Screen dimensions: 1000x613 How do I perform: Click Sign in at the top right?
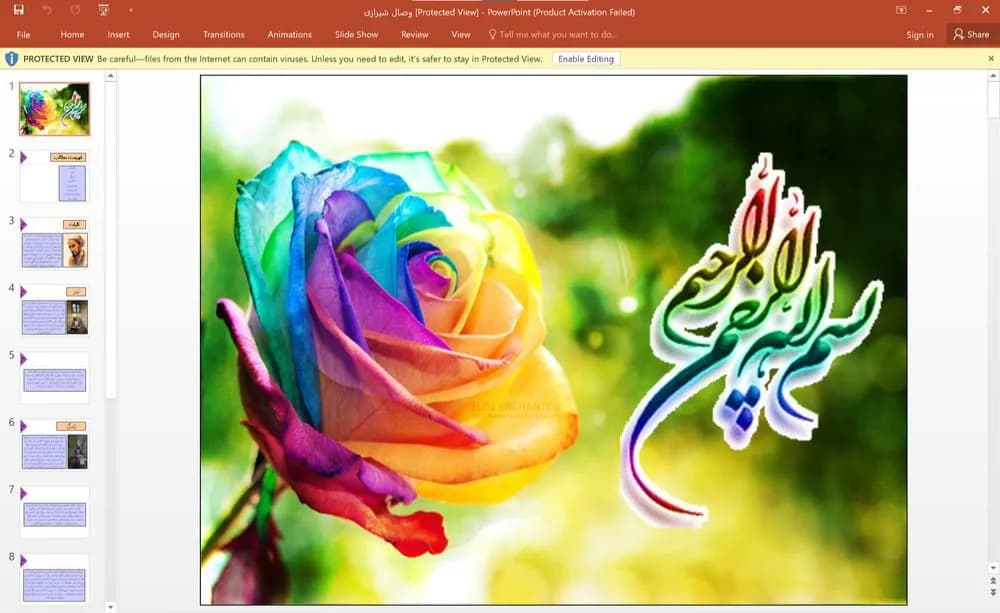point(920,34)
